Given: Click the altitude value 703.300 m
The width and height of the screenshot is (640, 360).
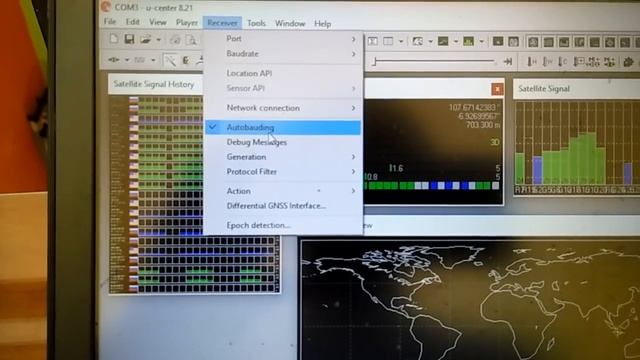Looking at the screenshot, I should point(483,125).
